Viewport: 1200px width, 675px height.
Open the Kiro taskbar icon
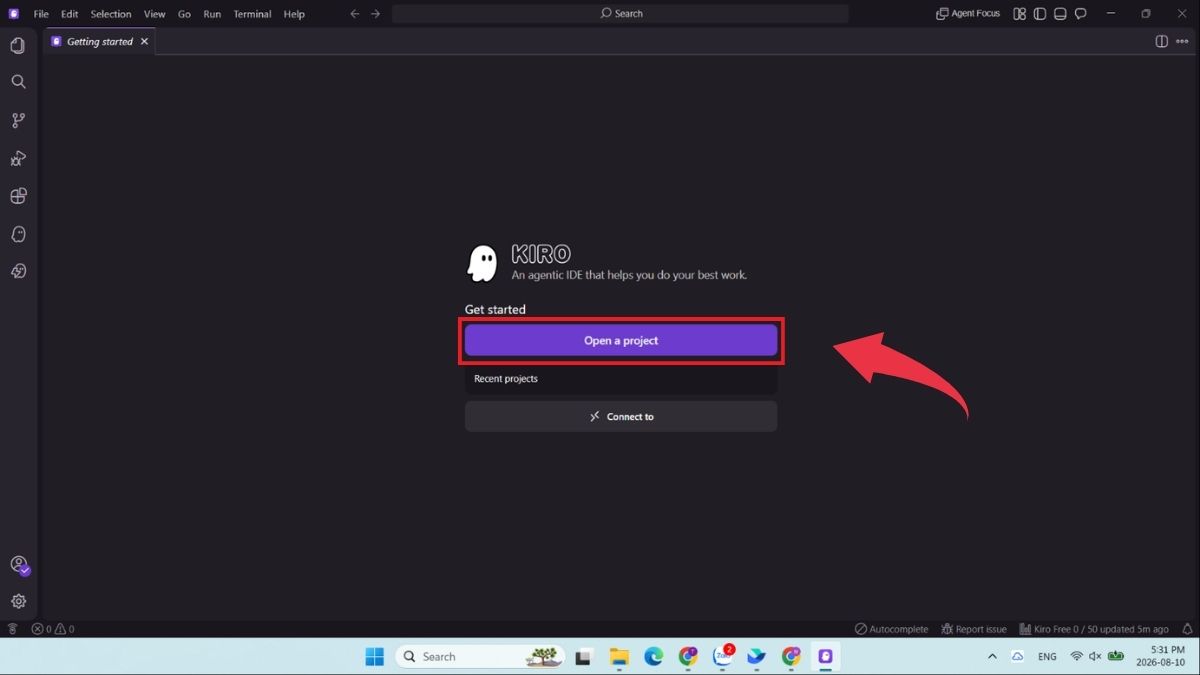825,656
